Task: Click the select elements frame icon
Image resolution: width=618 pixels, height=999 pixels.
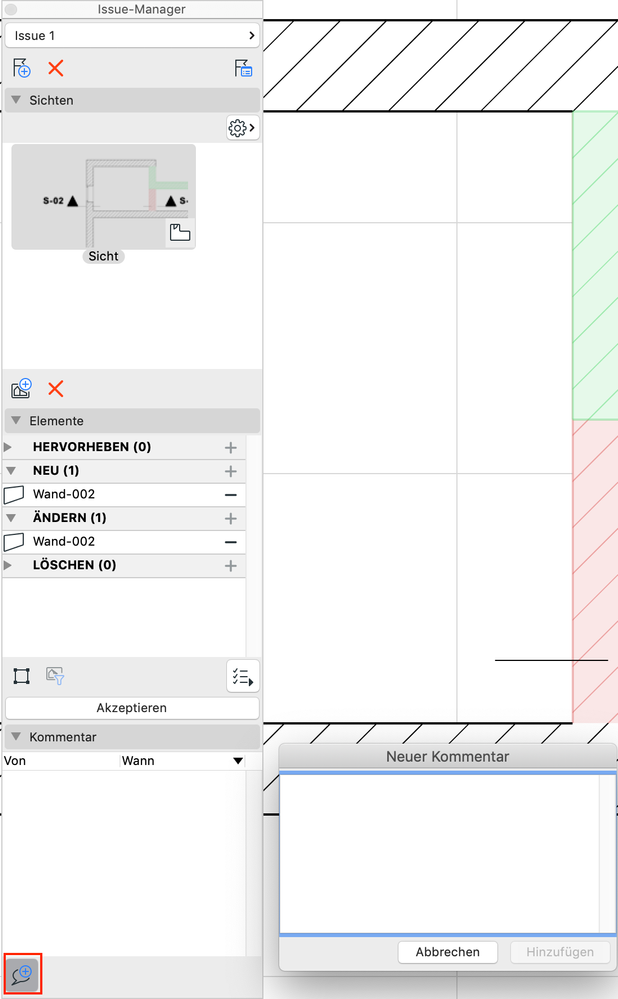Action: (x=22, y=676)
